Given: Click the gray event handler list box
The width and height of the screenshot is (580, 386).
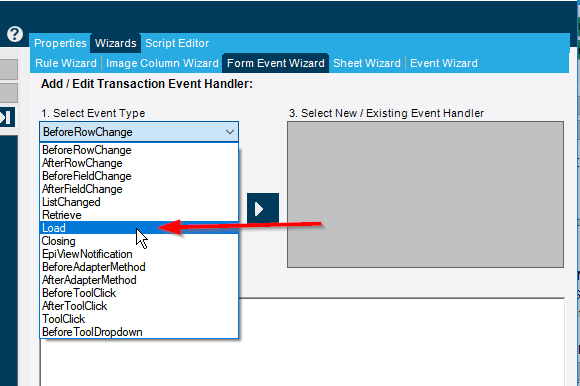Looking at the screenshot, I should tap(425, 194).
